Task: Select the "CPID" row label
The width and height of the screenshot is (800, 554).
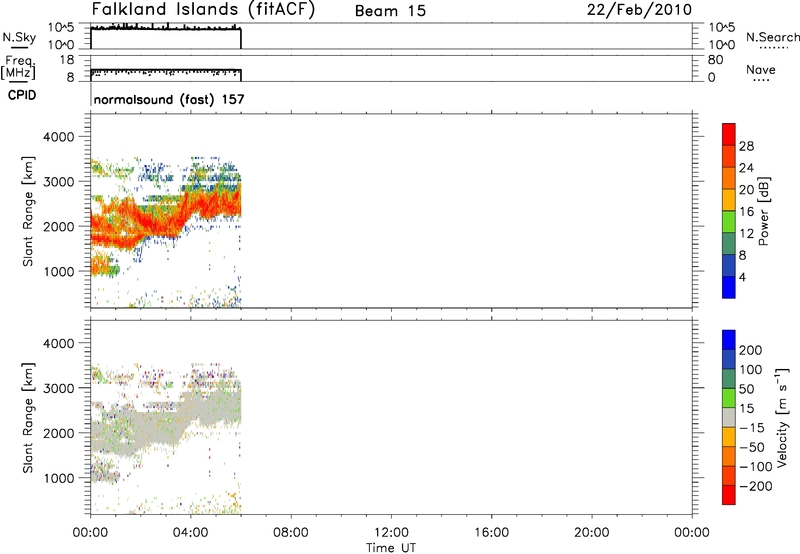Action: [22, 95]
